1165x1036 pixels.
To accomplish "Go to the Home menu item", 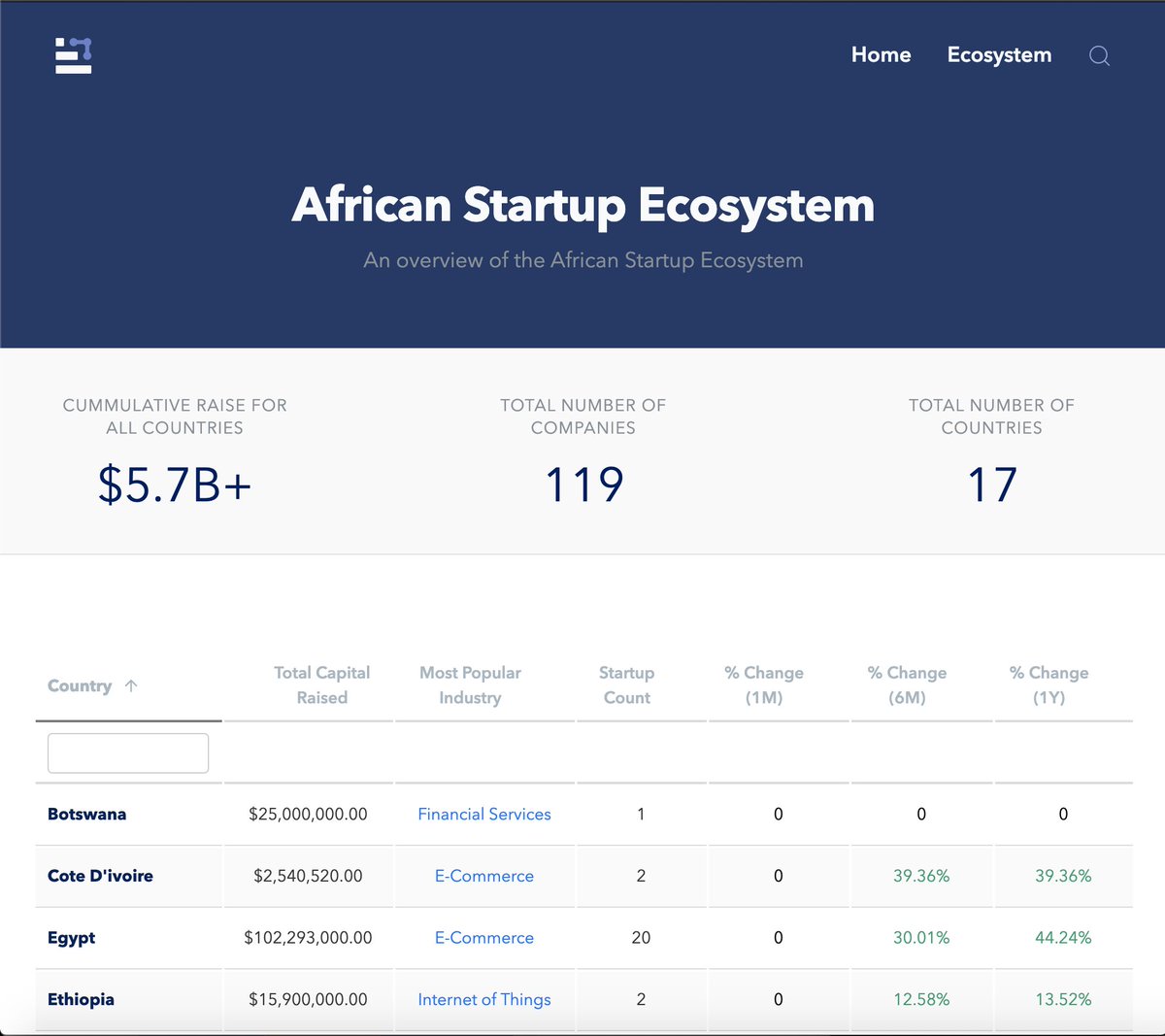I will pos(881,54).
